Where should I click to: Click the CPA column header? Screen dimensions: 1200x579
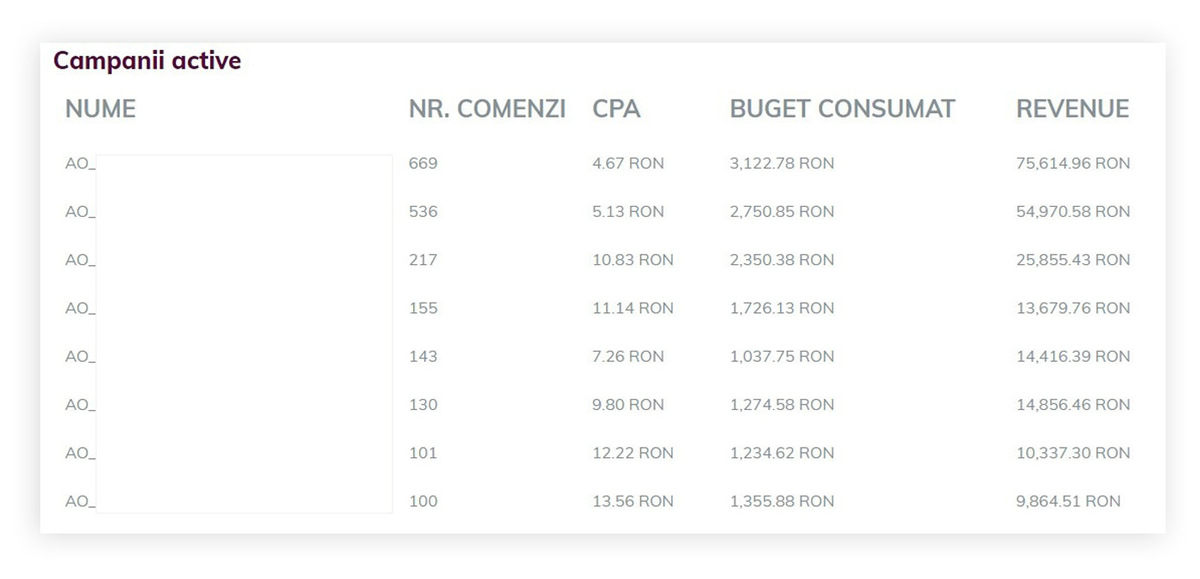pos(616,109)
